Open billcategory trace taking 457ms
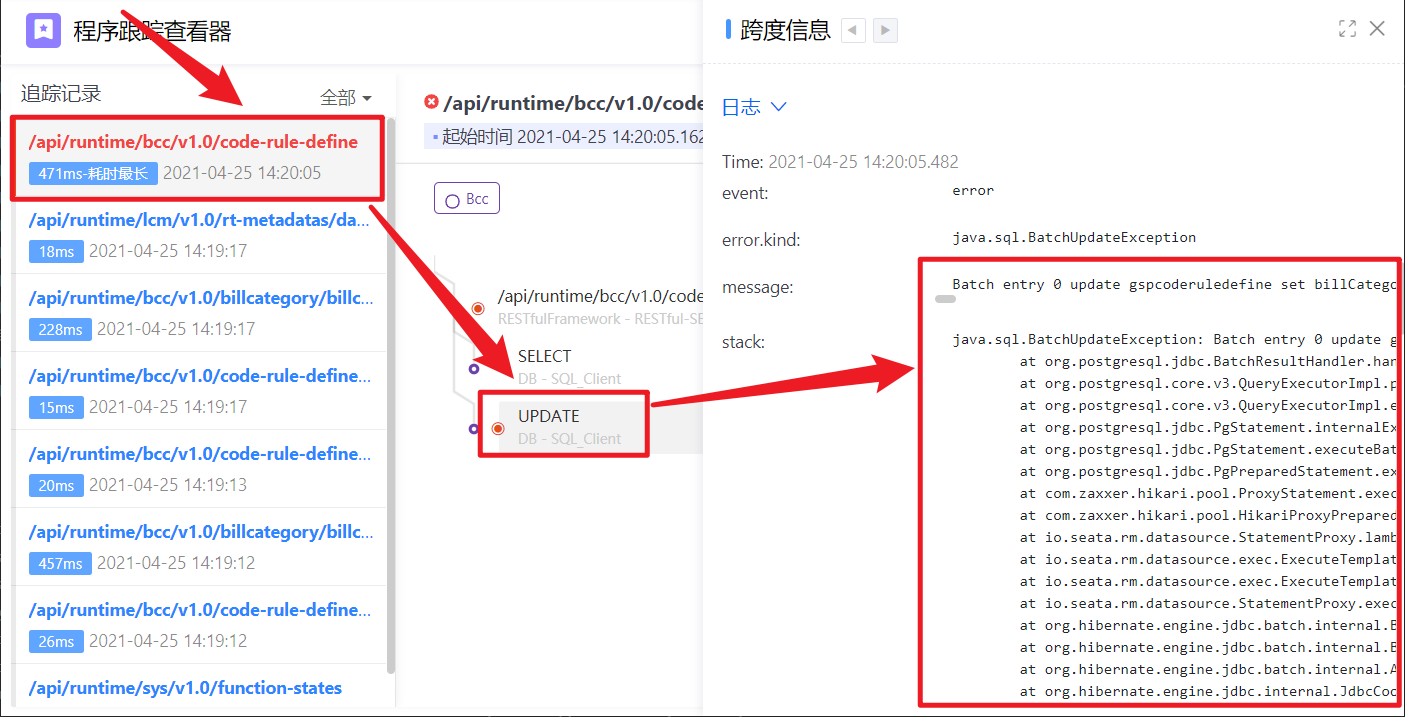This screenshot has height=717, width=1405. (199, 547)
